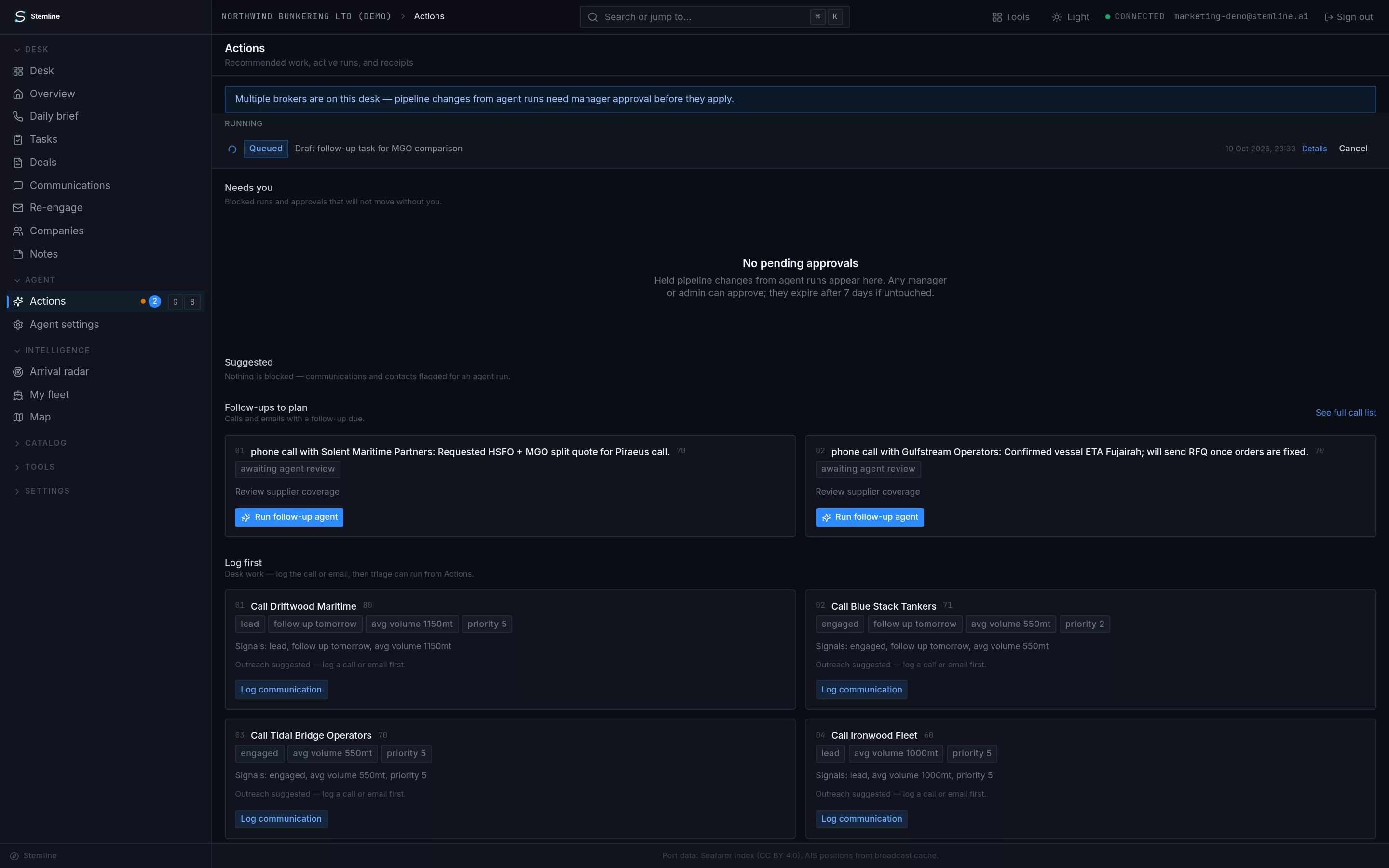Run follow-up agent for Solent Maritime
Screen dimensions: 1389x868
289,517
